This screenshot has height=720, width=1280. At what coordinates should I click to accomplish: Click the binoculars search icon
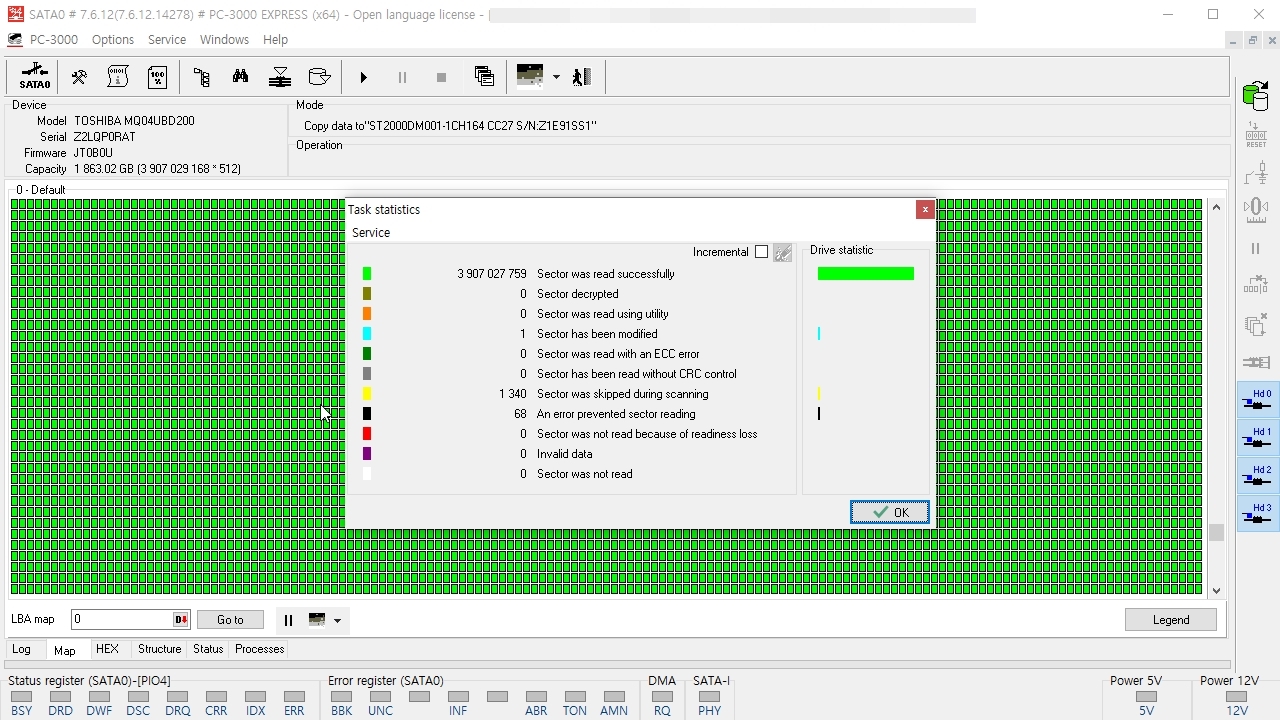(x=240, y=77)
